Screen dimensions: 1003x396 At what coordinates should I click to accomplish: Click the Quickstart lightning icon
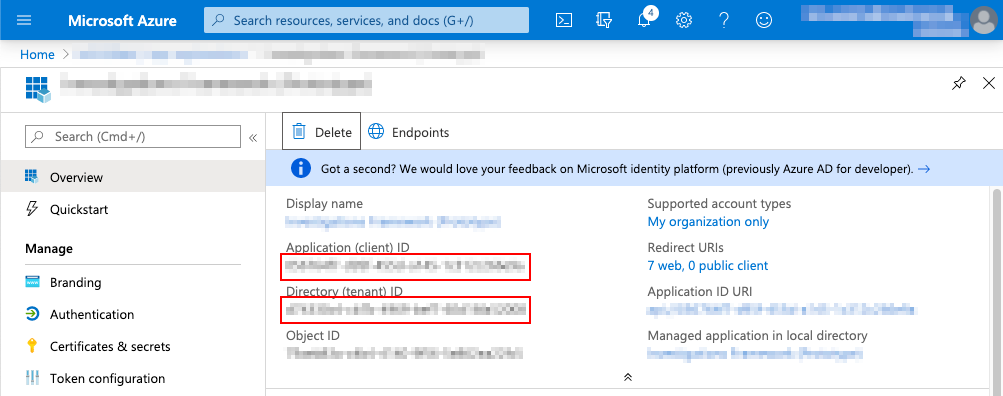(32, 209)
